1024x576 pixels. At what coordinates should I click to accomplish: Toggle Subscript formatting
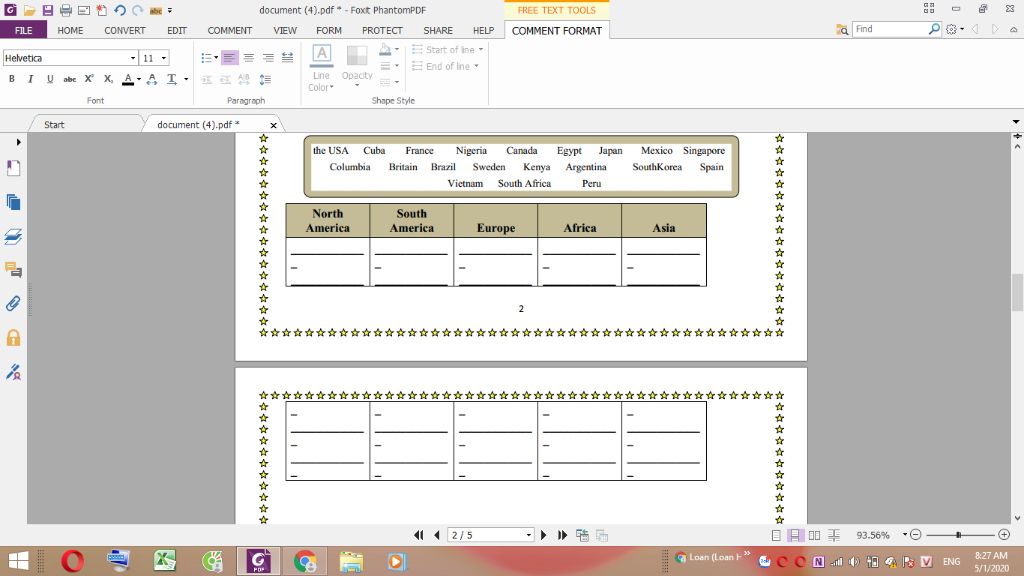click(x=108, y=79)
